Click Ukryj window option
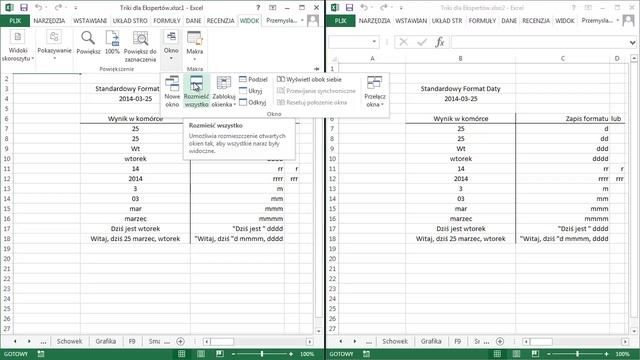This screenshot has width=640, height=360. [x=251, y=91]
